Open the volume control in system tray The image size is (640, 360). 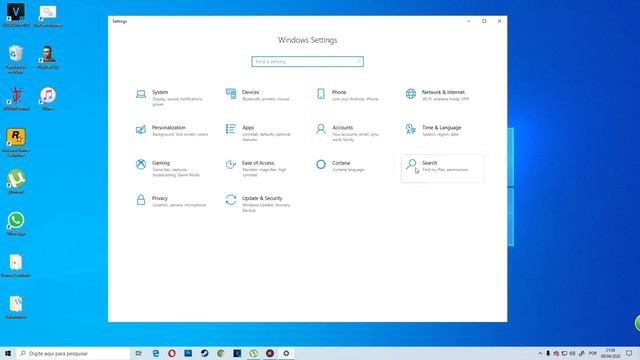[x=572, y=353]
